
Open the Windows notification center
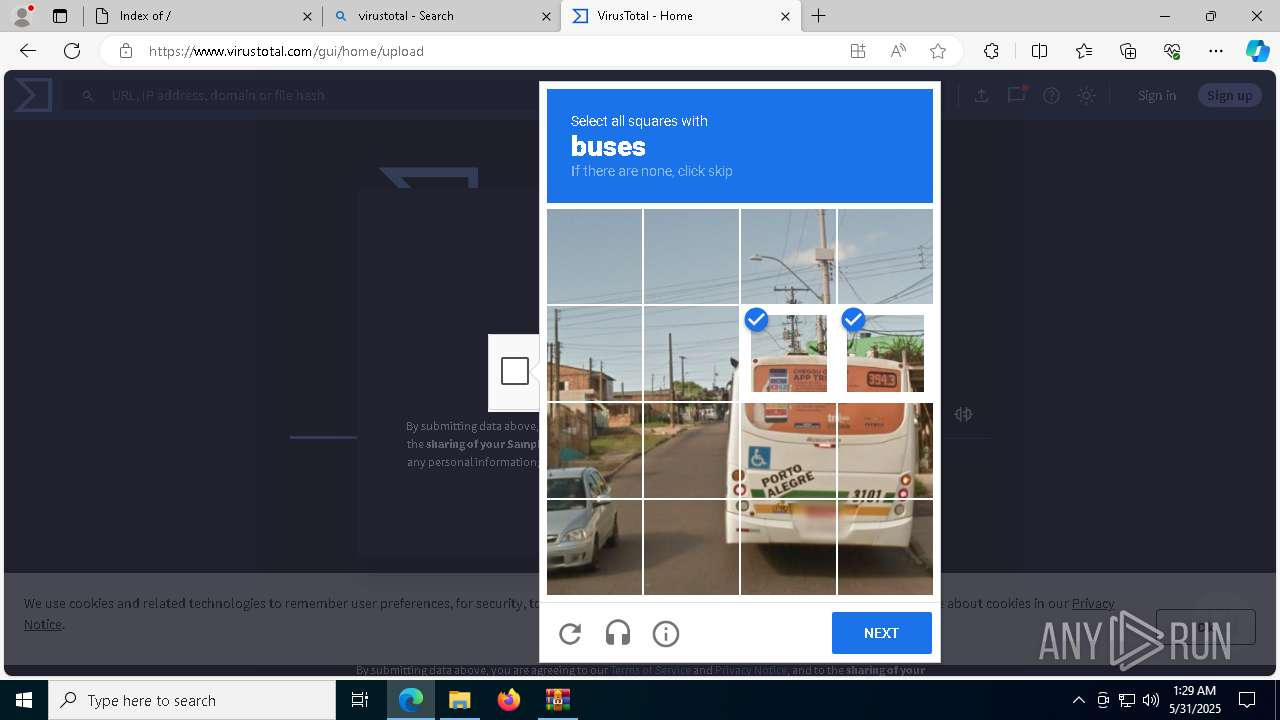[x=1247, y=700]
